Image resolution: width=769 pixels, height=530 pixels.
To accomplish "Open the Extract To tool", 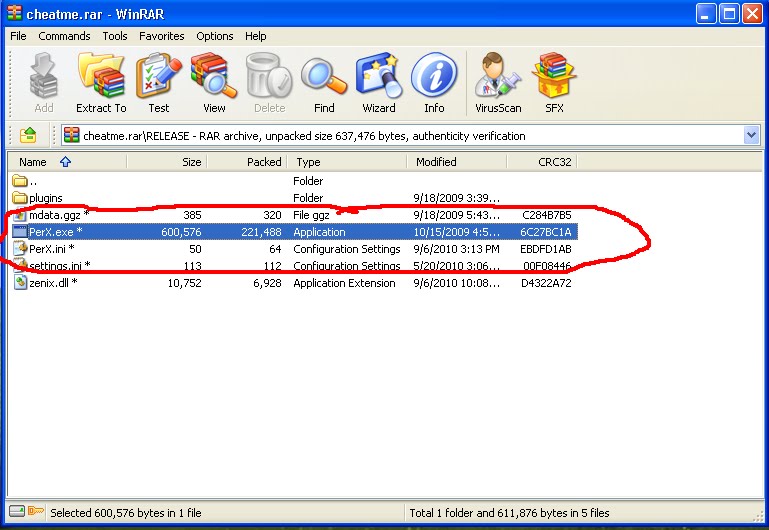I will coord(101,82).
